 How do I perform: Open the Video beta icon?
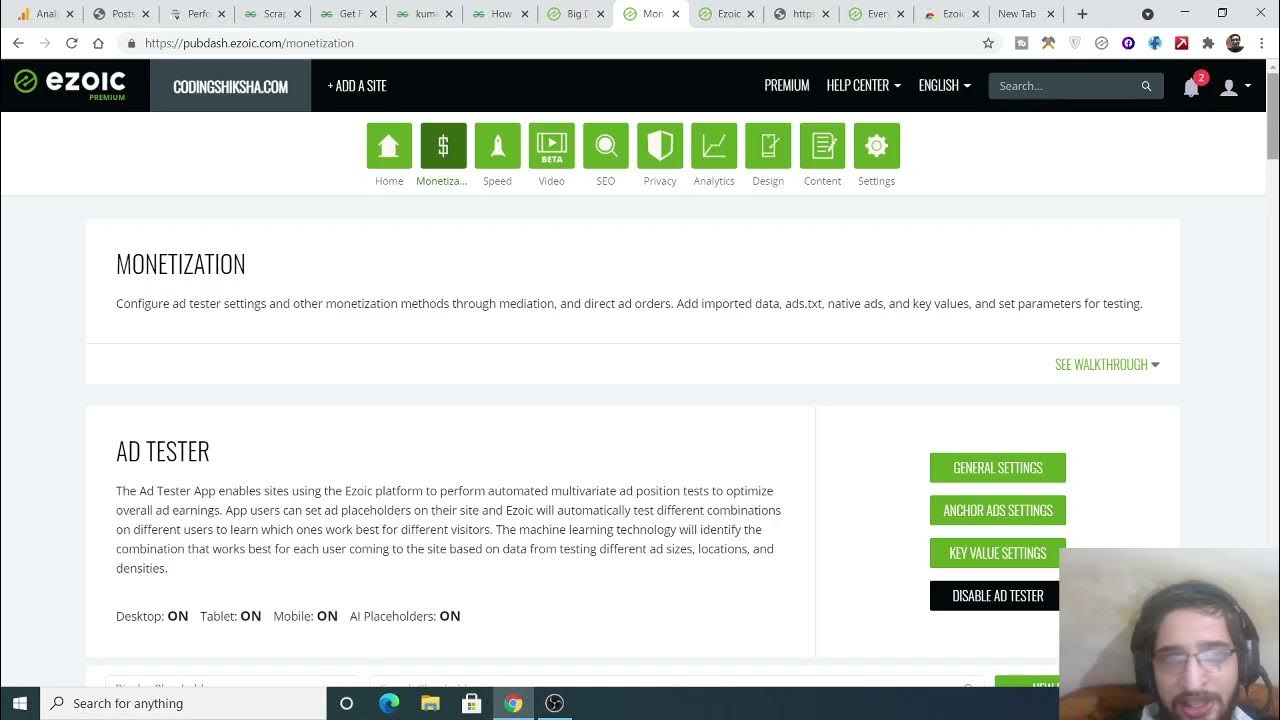pos(551,146)
